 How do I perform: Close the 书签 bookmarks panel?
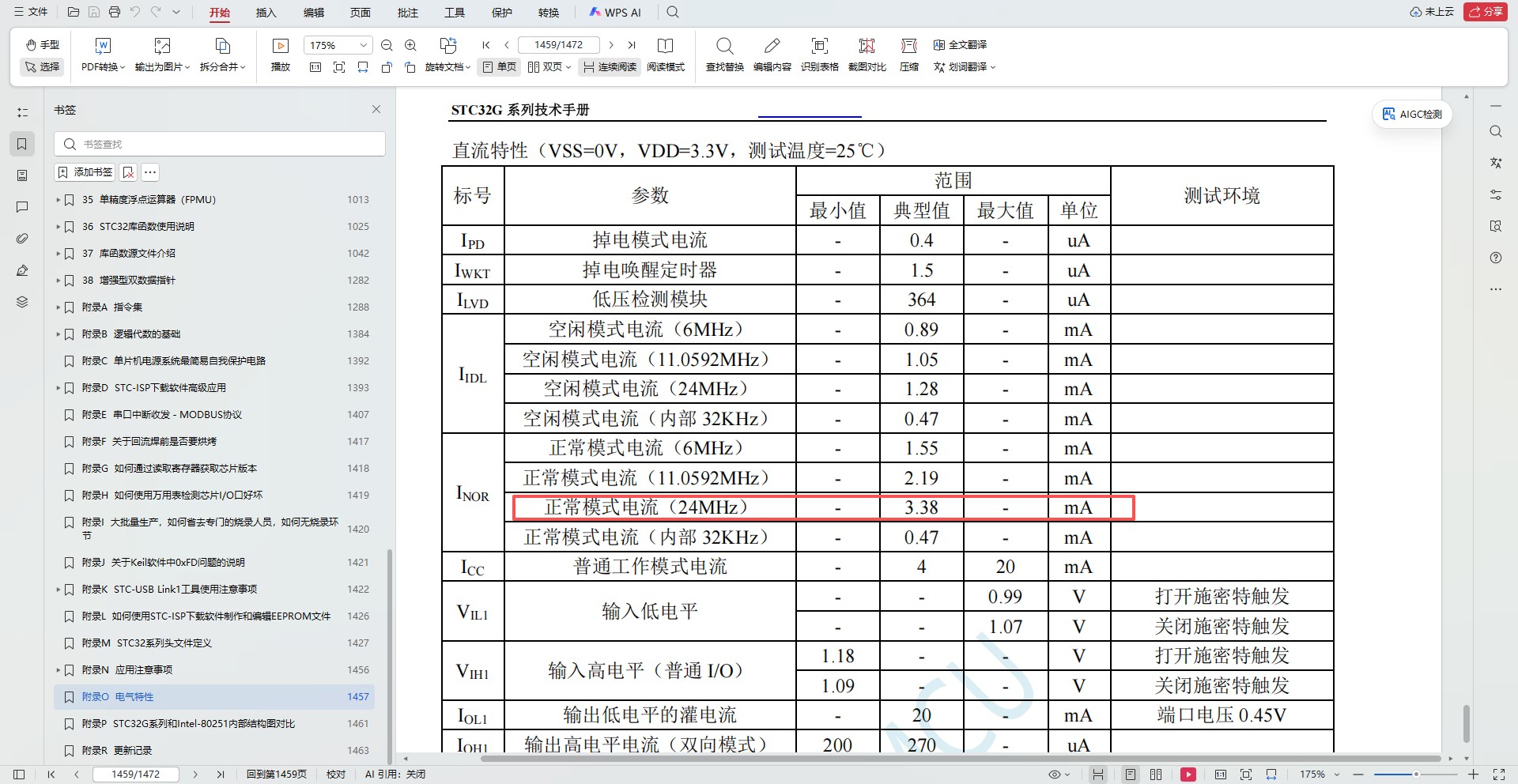coord(376,110)
